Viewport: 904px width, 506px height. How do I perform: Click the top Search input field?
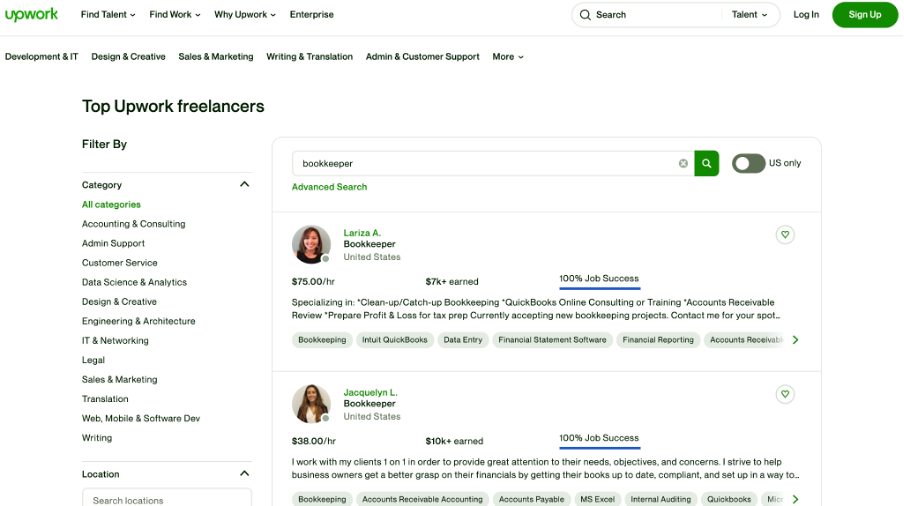[656, 15]
